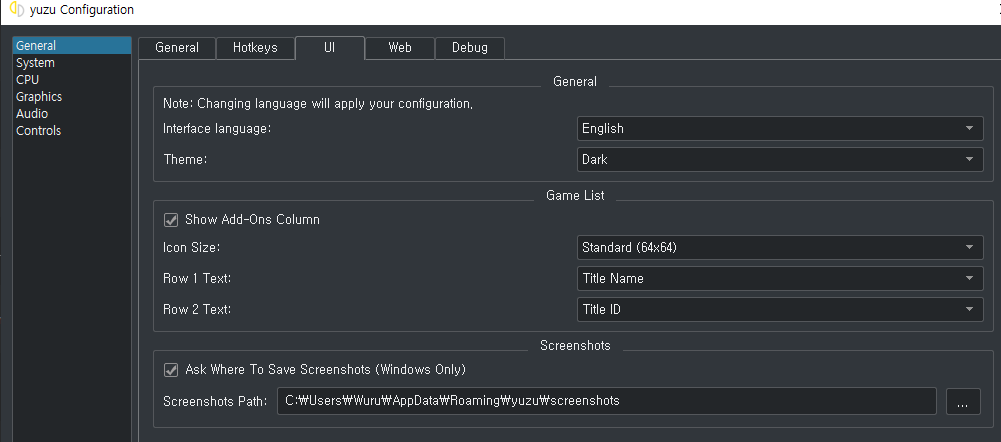Screen dimensions: 1001x442
Task: Open the CPU settings category
Action: pos(72,80)
